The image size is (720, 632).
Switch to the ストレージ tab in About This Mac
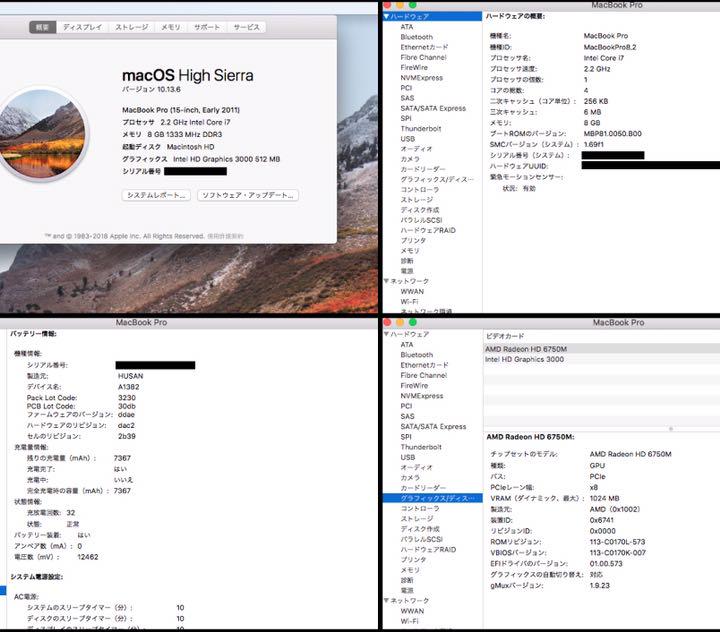pos(132,27)
